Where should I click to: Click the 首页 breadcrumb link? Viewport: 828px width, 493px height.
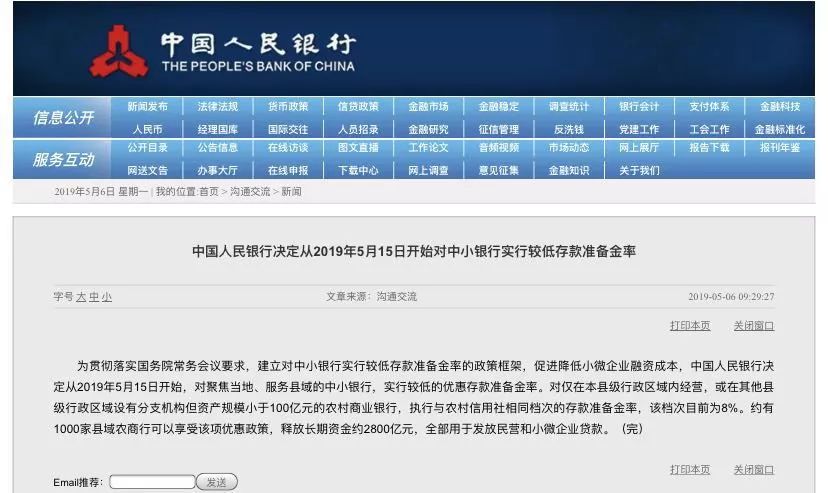pyautogui.click(x=208, y=192)
